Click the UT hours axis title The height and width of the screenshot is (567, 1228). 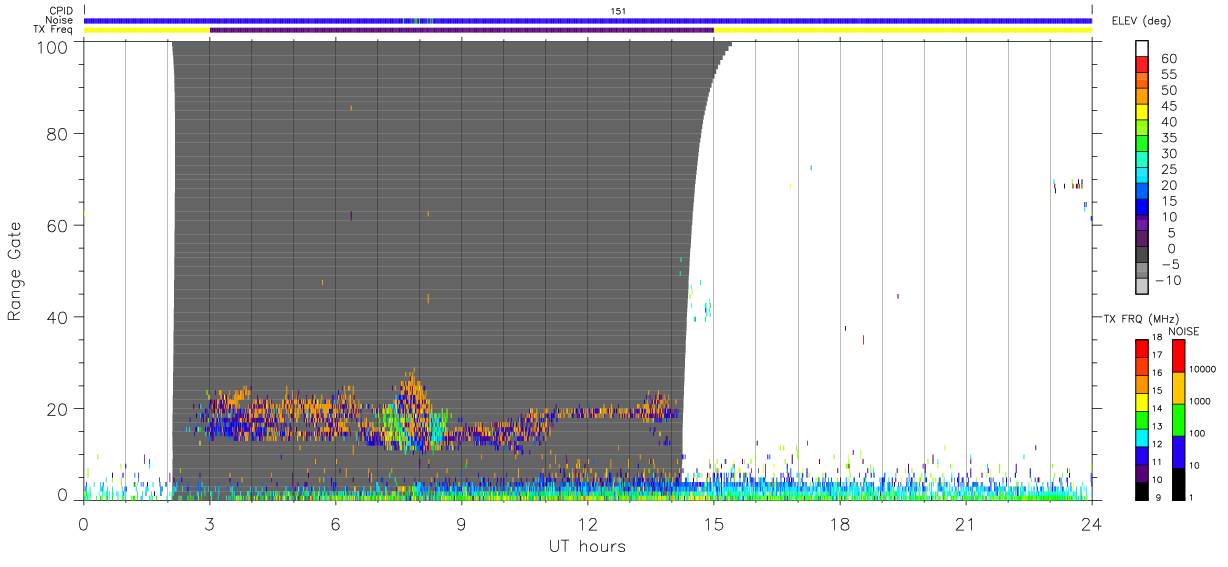click(587, 546)
